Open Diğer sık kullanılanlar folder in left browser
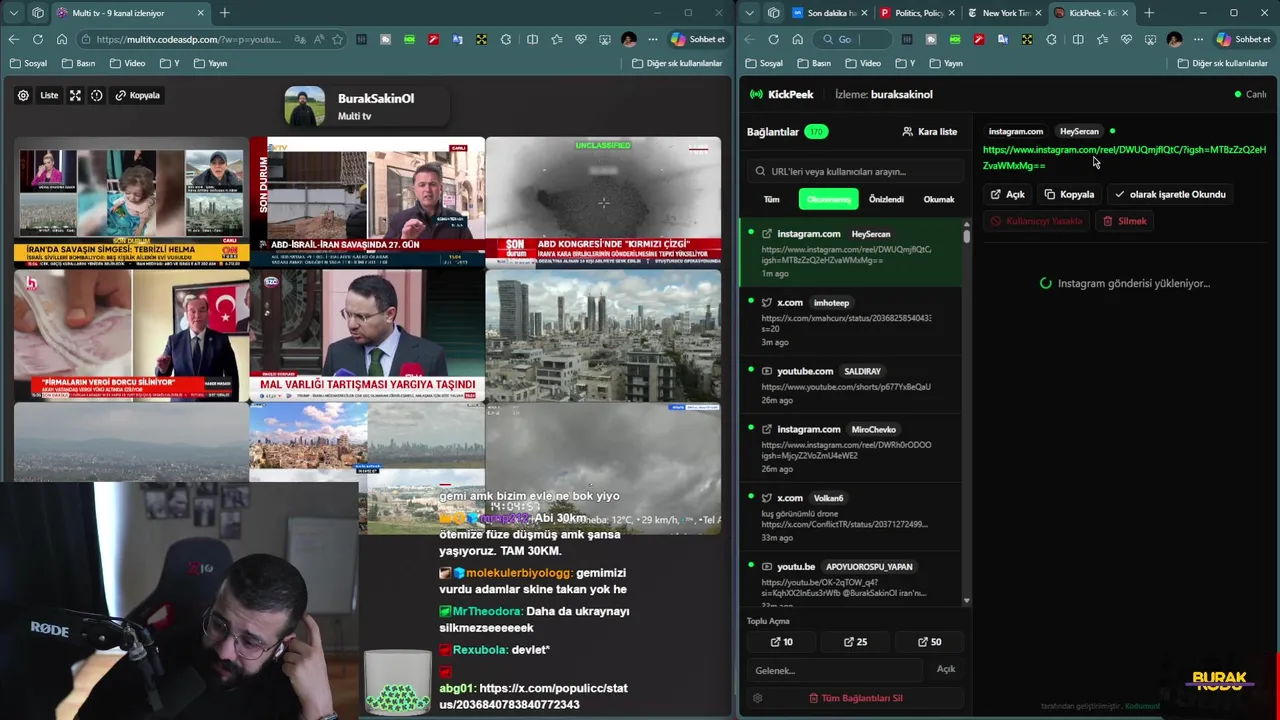Image resolution: width=1280 pixels, height=720 pixels. click(677, 63)
